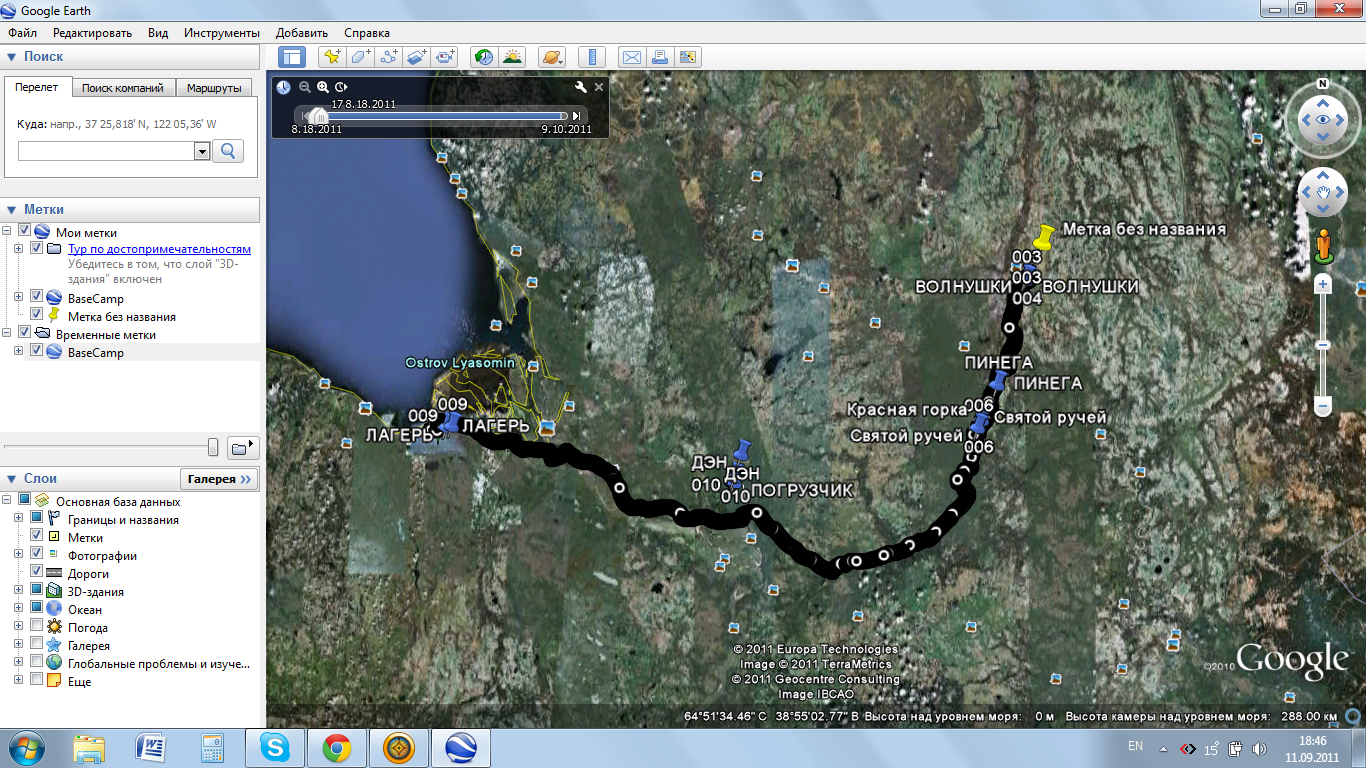The width and height of the screenshot is (1366, 768).
Task: Open the planet selection dropdown
Action: [x=552, y=57]
